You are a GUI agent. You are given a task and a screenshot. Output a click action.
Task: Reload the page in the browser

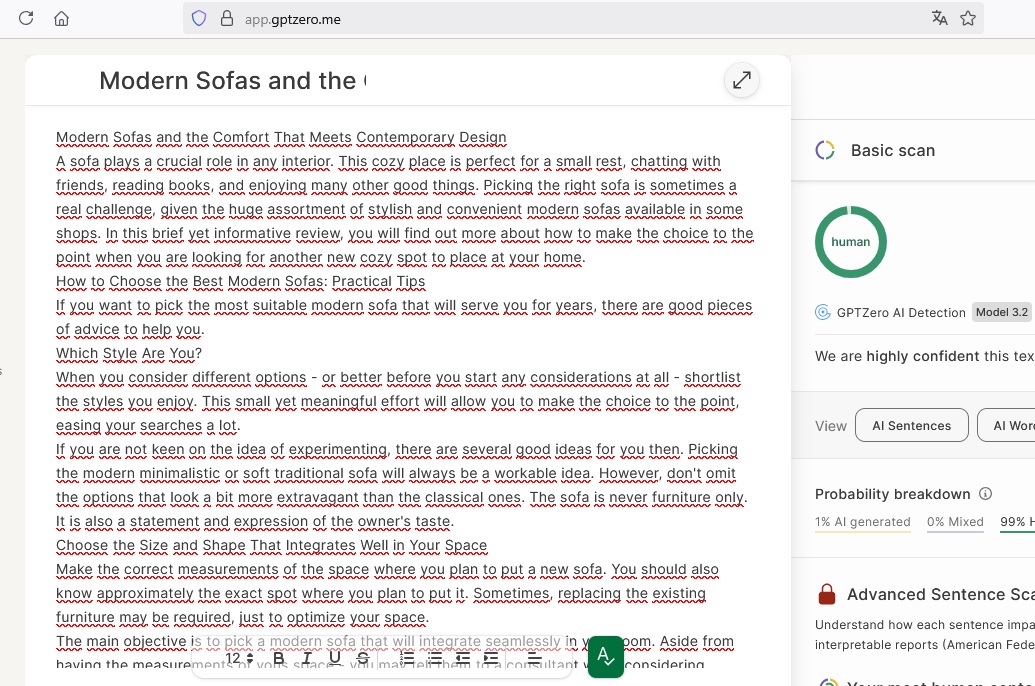coord(26,18)
